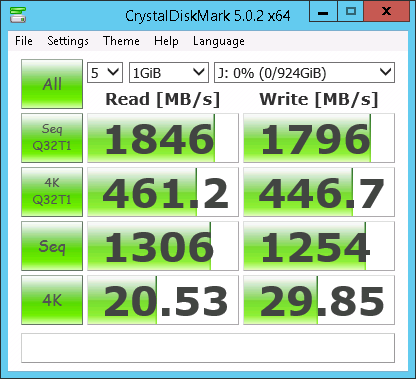This screenshot has width=416, height=379.
Task: Click the Read [MB/s] column header
Action: pos(163,99)
